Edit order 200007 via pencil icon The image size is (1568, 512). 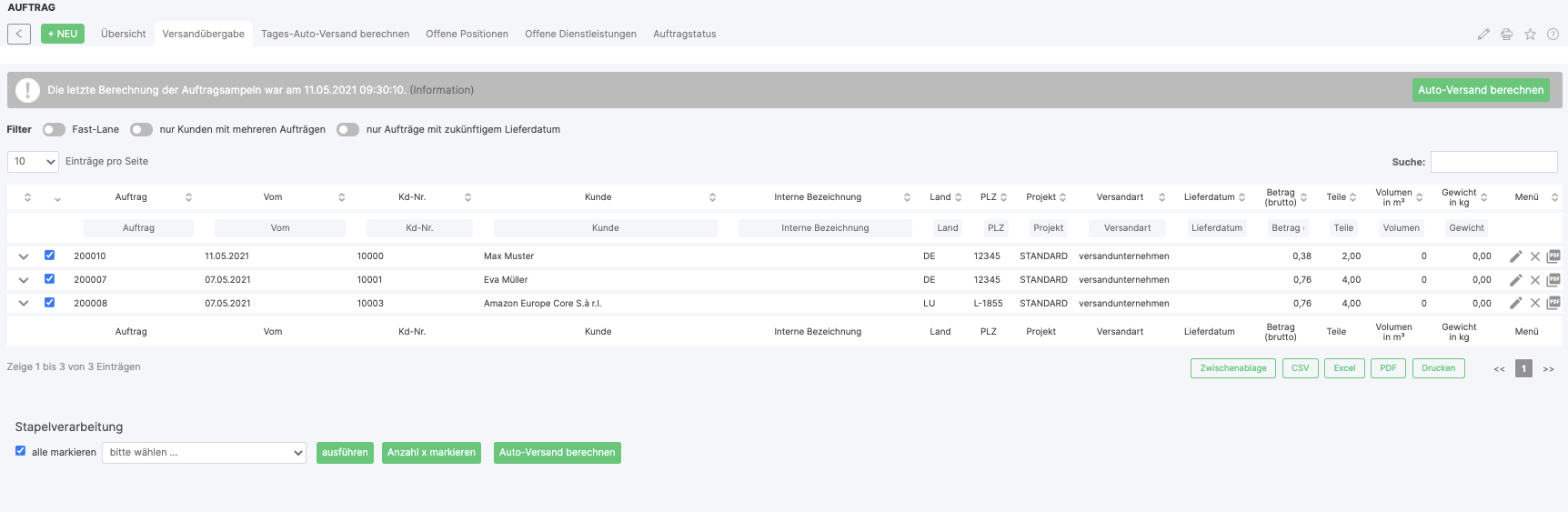pos(1515,280)
